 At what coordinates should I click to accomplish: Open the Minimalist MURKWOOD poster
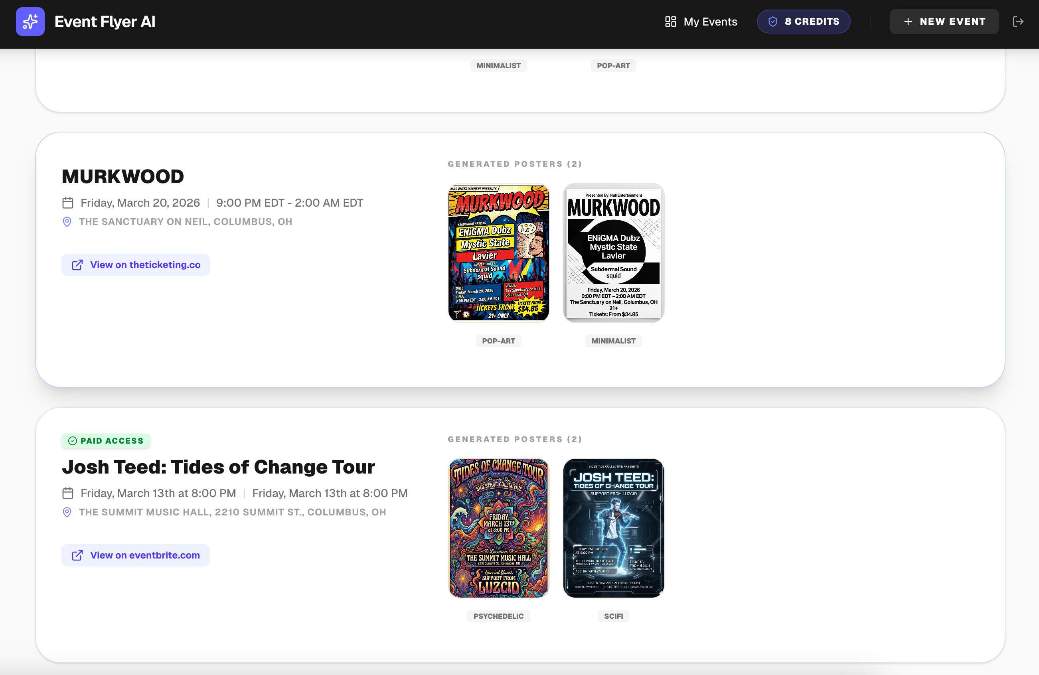pyautogui.click(x=613, y=252)
